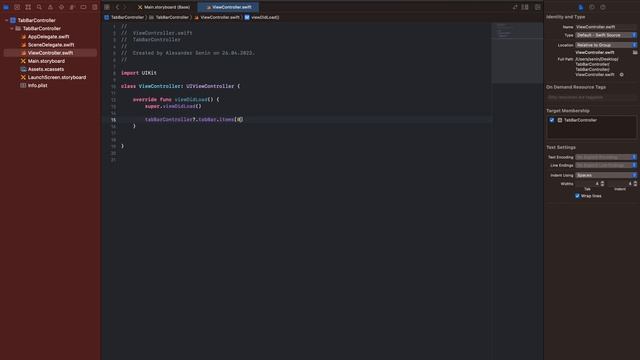This screenshot has height=360, width=640.
Task: Reveal the full path in Finder
Action: 622,75
